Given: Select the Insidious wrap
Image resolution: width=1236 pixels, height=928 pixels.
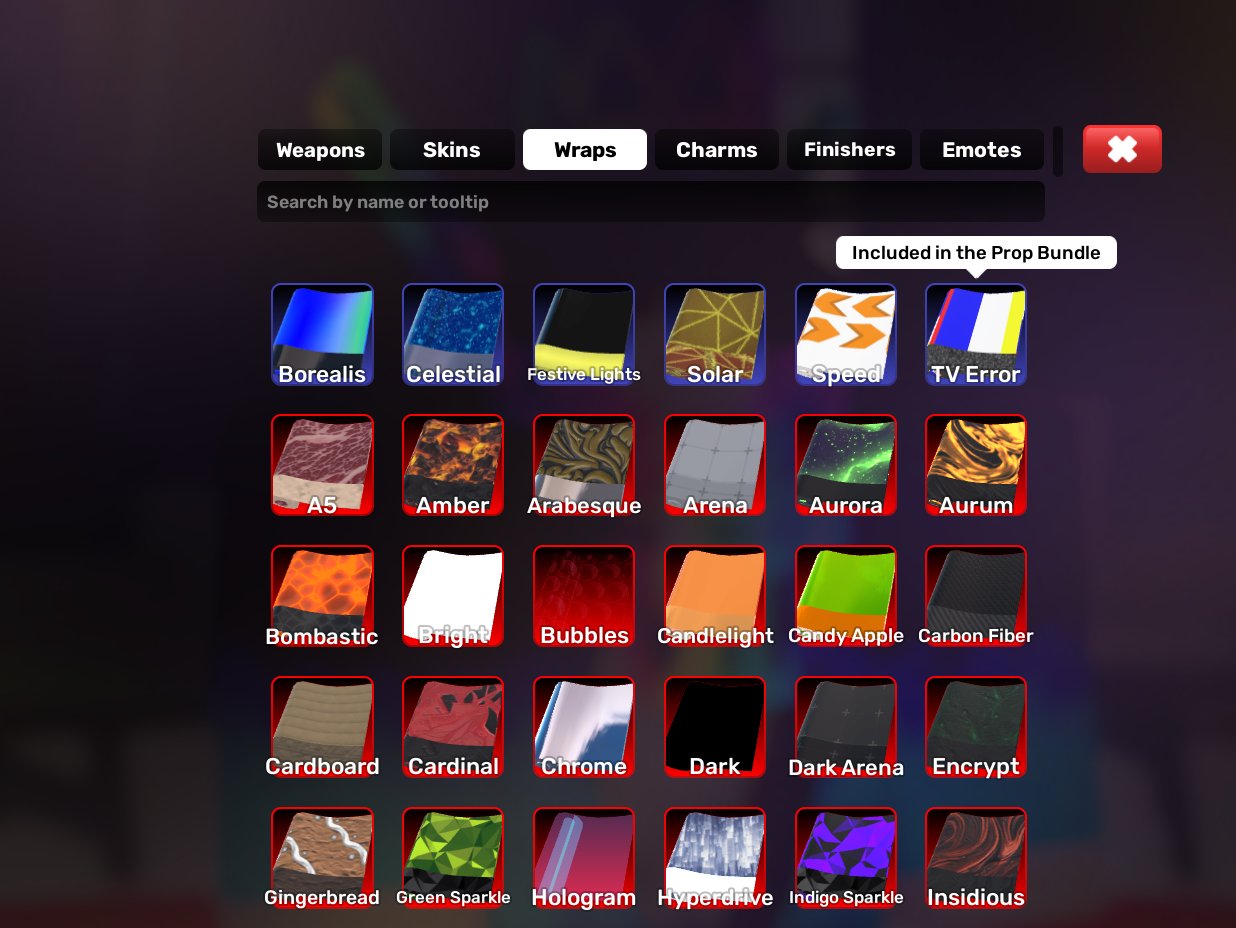Looking at the screenshot, I should click(976, 859).
